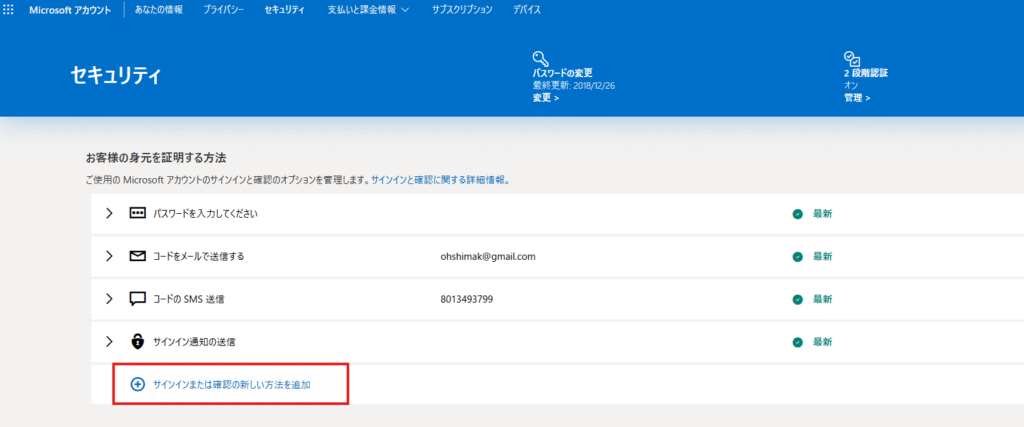Open the あなたの情報 tab
1024x427 pixels.
click(x=159, y=10)
